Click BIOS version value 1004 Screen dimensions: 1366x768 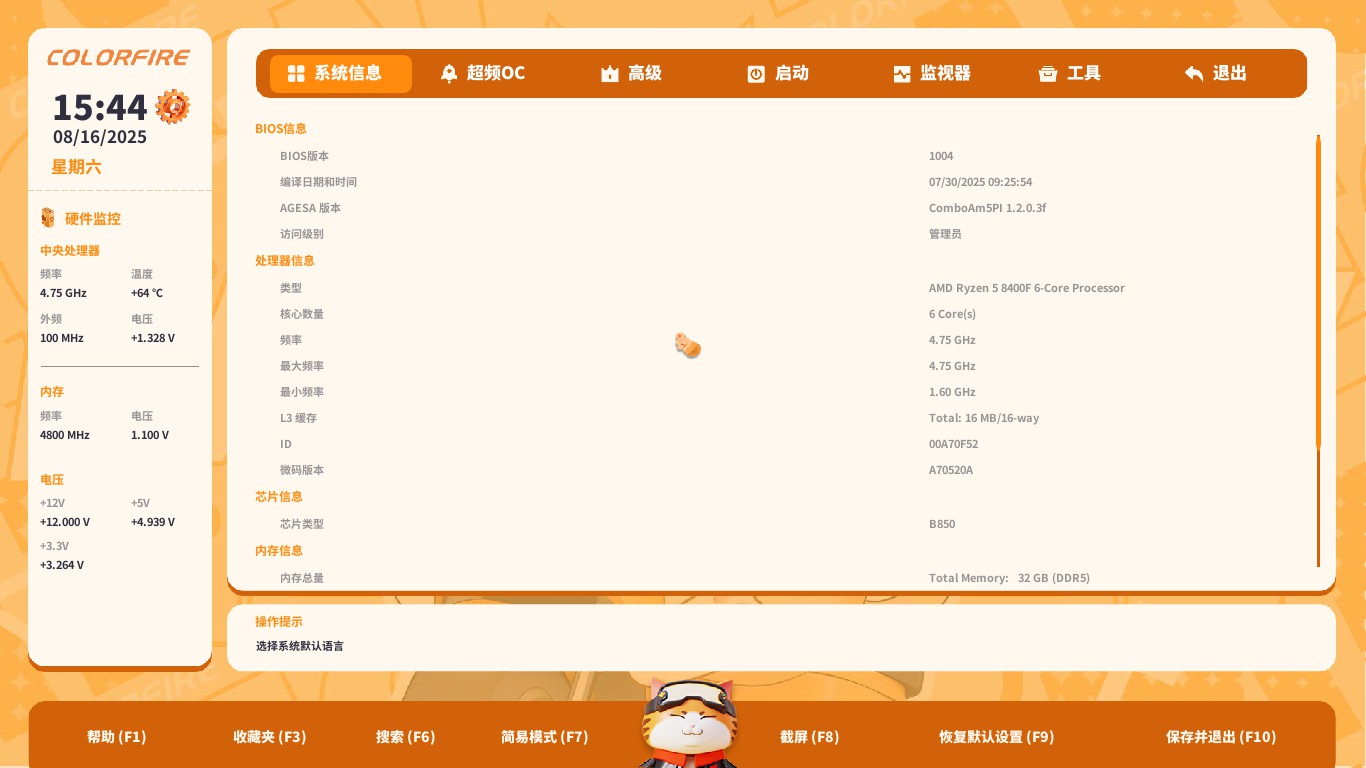pos(941,156)
